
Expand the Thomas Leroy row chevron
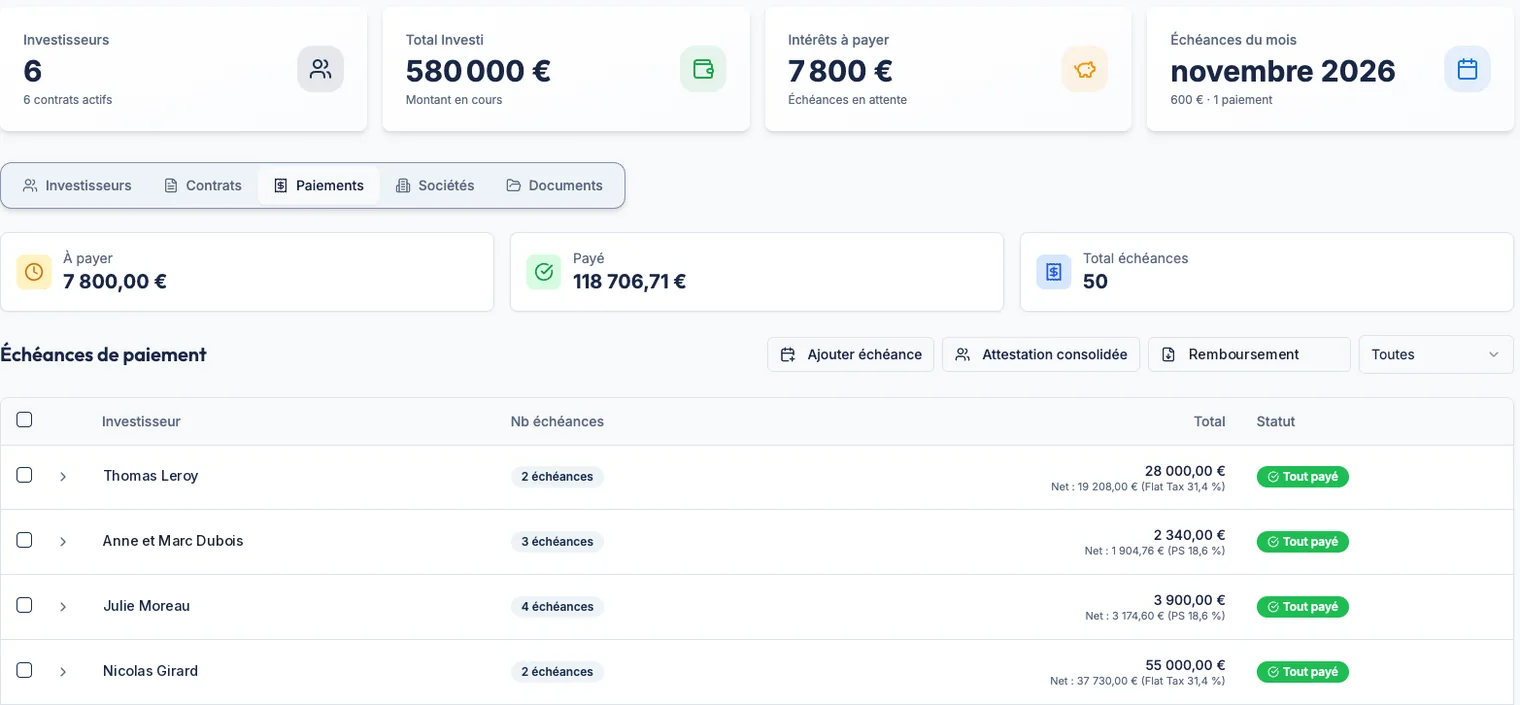[63, 477]
